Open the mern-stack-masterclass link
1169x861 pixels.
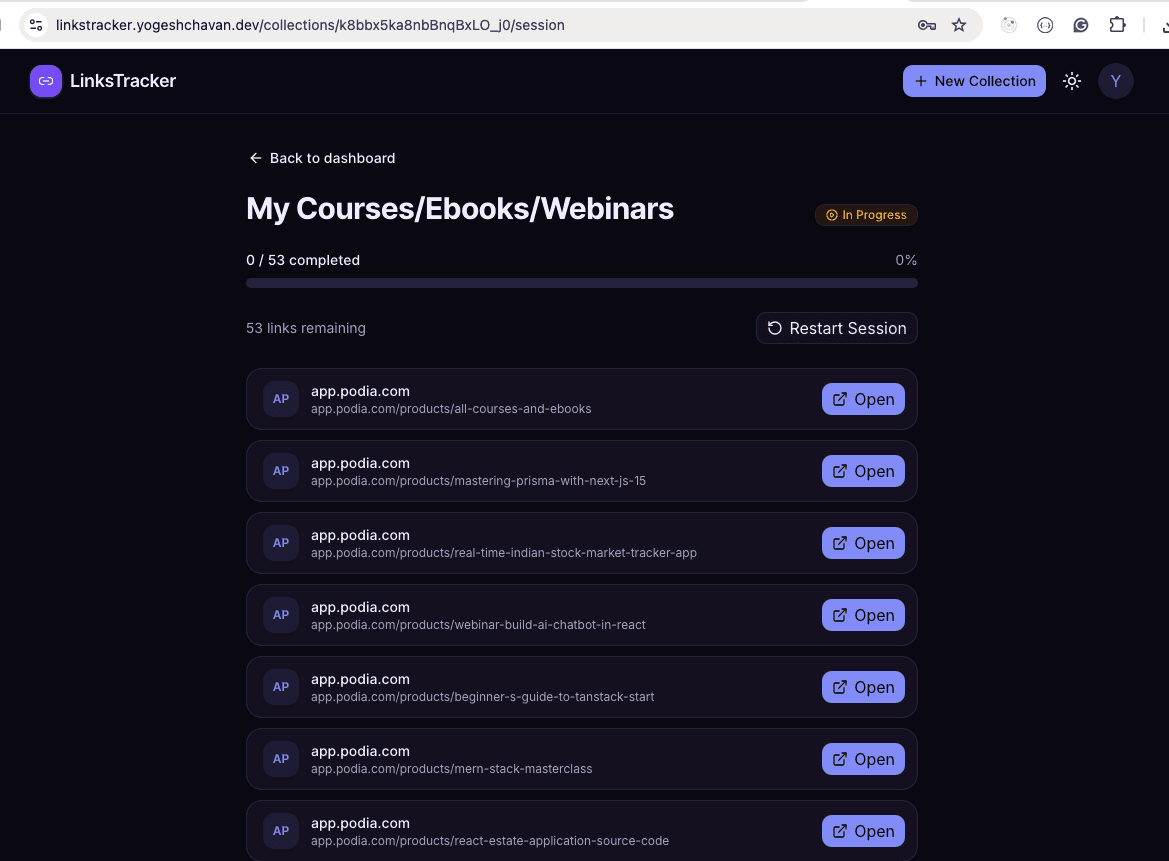863,760
